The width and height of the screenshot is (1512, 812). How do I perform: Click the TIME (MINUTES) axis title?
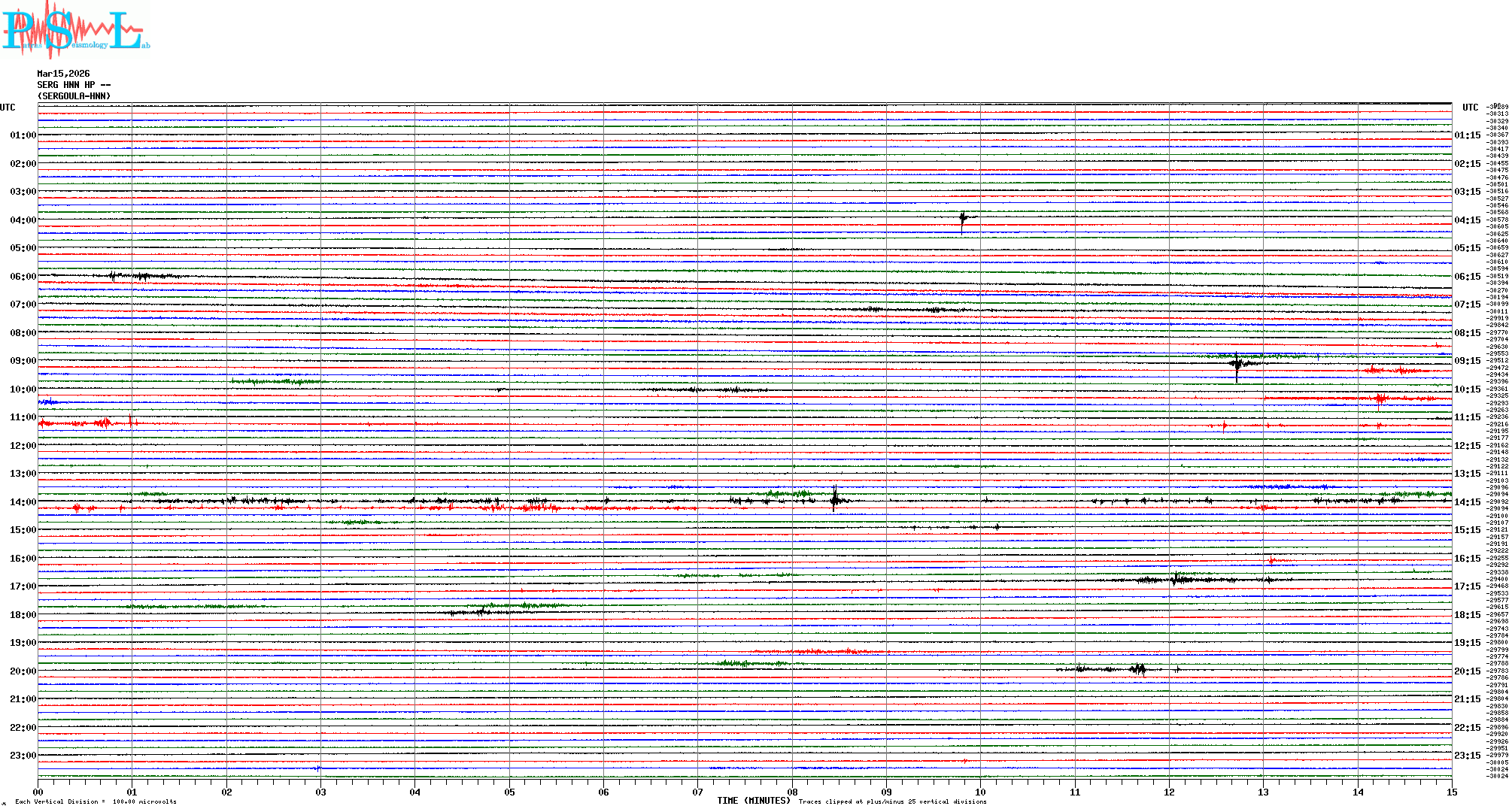point(754,801)
